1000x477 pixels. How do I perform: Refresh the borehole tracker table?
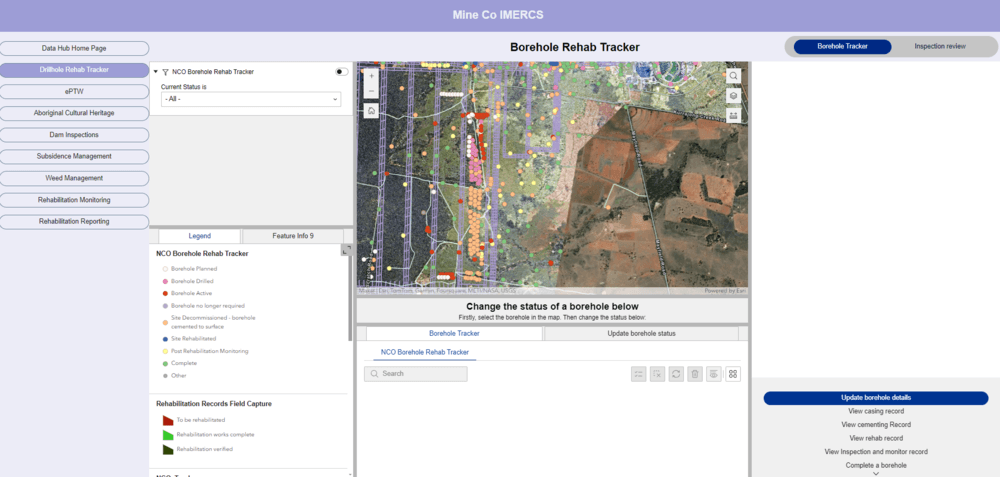pyautogui.click(x=676, y=374)
